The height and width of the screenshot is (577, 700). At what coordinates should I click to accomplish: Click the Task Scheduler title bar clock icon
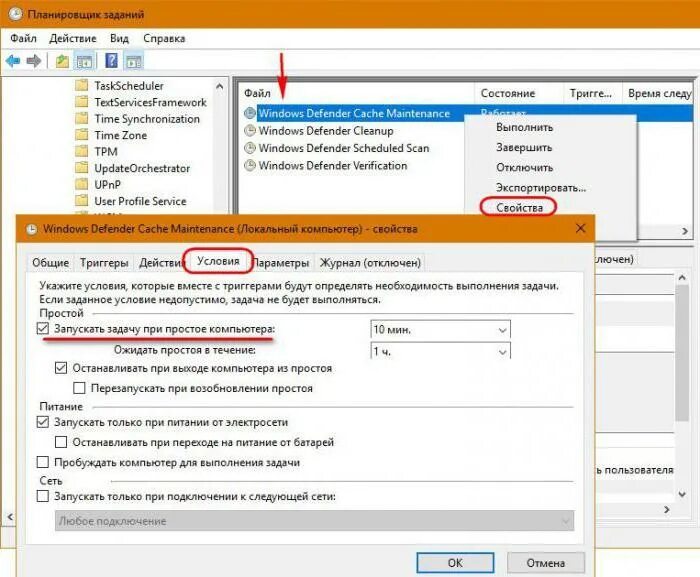[15, 14]
